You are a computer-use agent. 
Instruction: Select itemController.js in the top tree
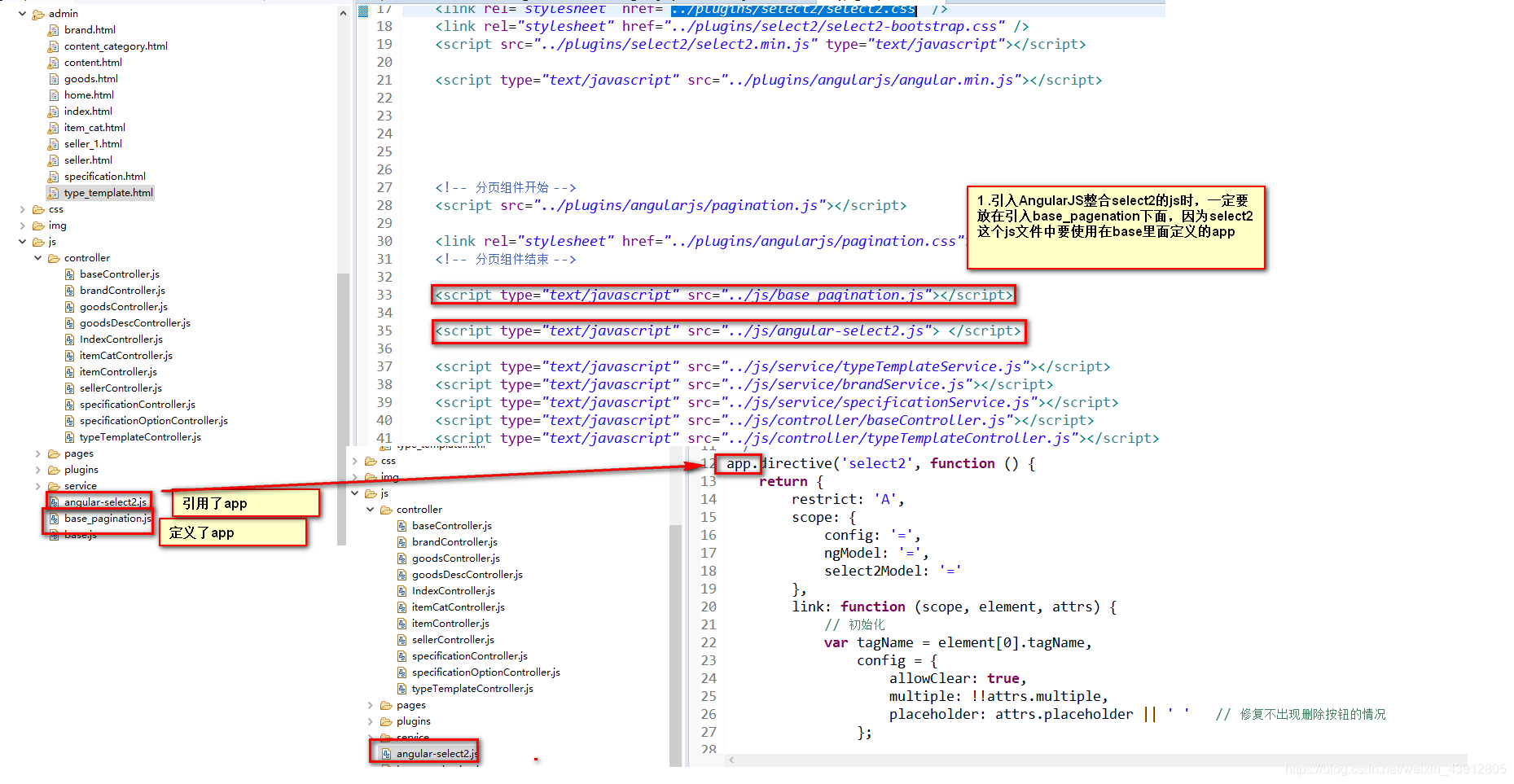click(x=118, y=372)
